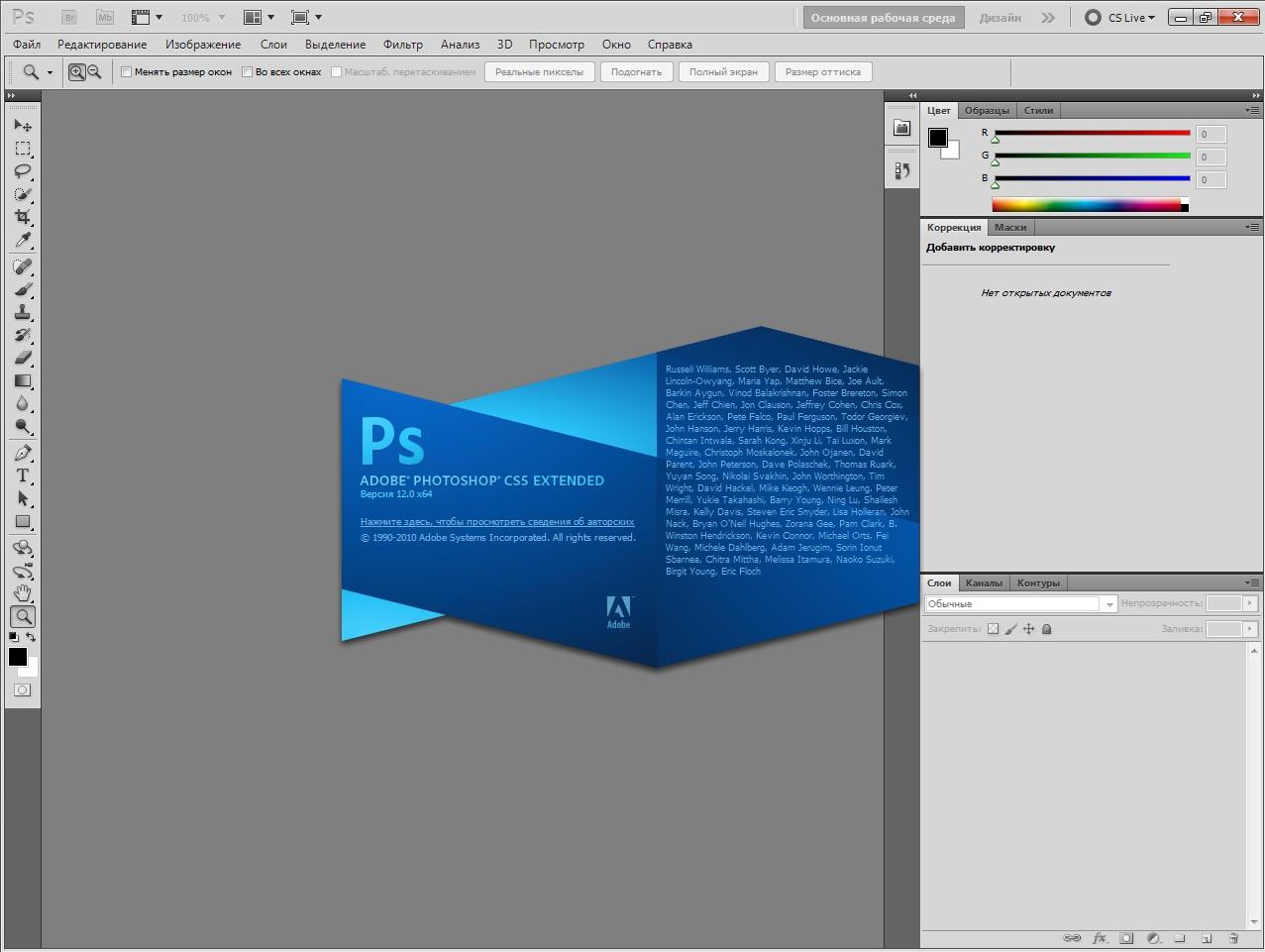The height and width of the screenshot is (952, 1265).
Task: Open the 'Фильтр' menu
Action: point(402,45)
